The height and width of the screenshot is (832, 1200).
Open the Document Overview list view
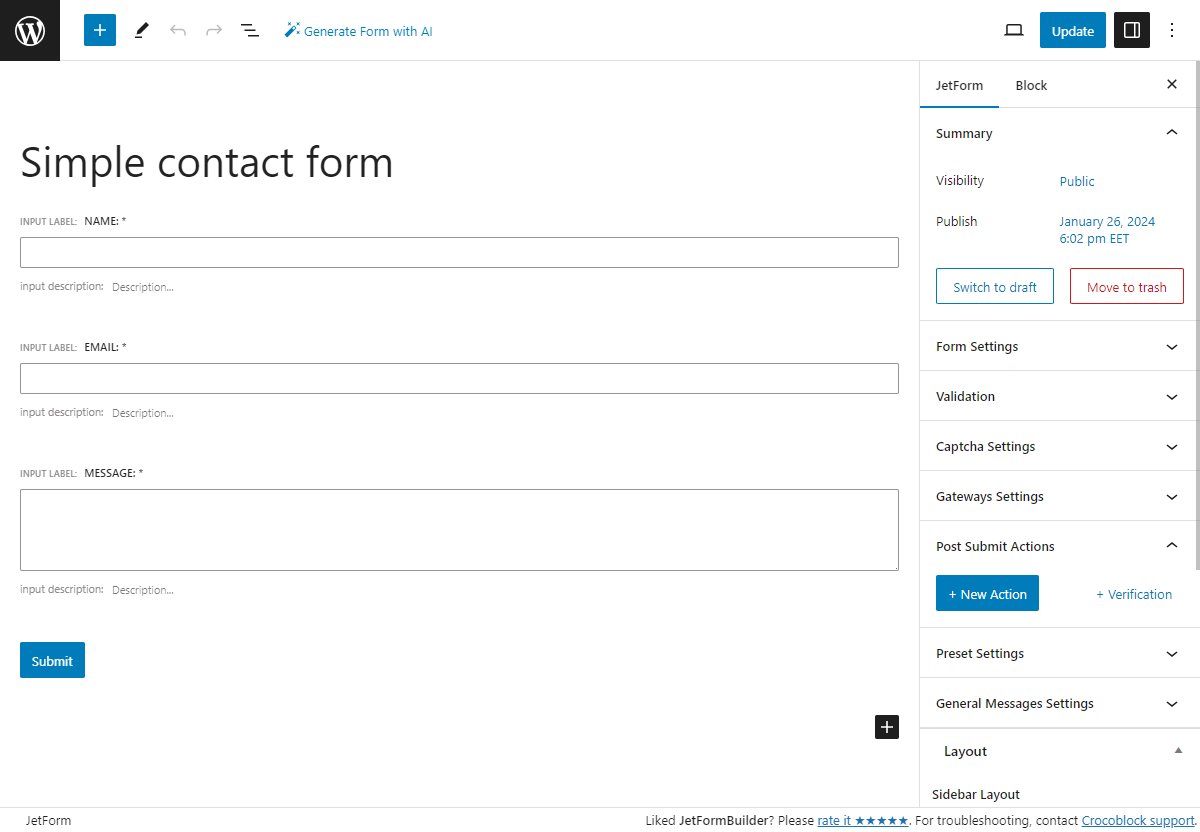tap(249, 30)
